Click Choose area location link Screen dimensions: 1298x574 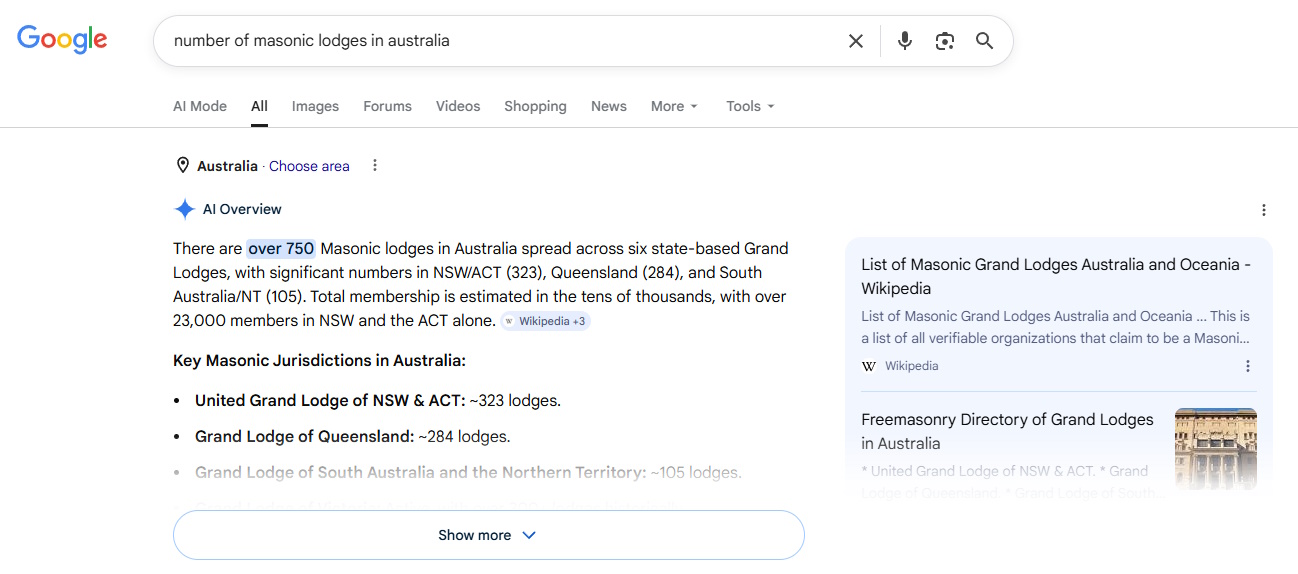(x=309, y=166)
